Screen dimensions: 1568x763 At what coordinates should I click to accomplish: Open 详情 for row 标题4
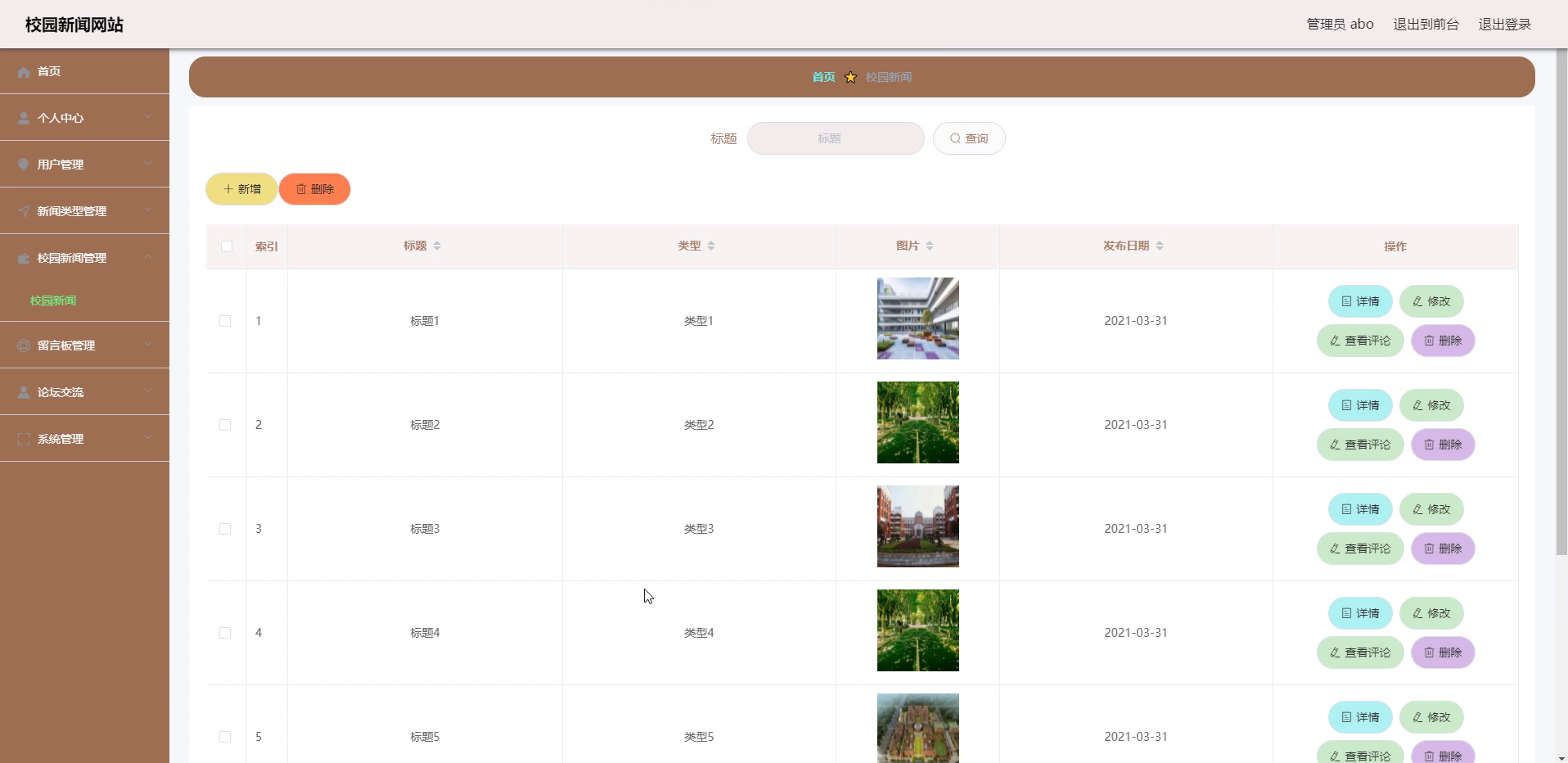coord(1360,613)
